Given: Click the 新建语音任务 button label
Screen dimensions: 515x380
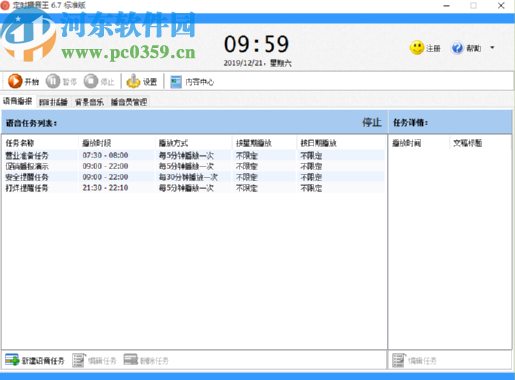Looking at the screenshot, I should point(43,361).
